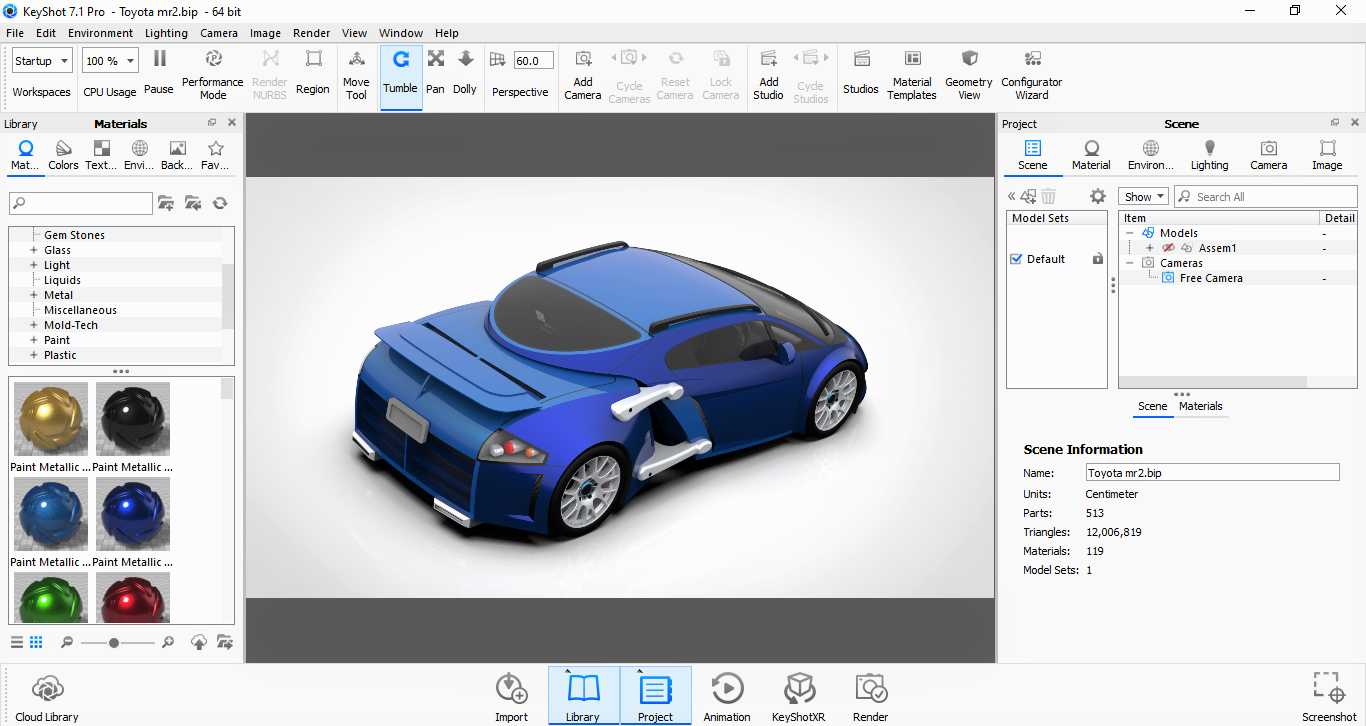Open the Show dropdown in Scene panel
The height and width of the screenshot is (726, 1366).
coord(1143,197)
